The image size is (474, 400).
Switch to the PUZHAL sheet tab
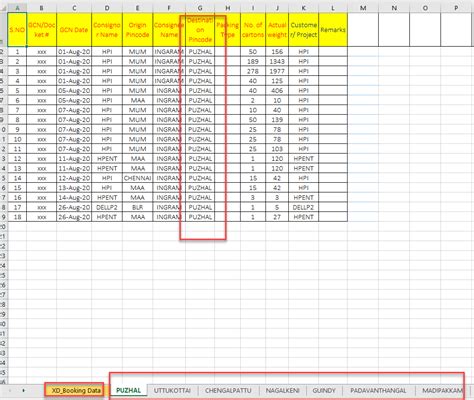(128, 390)
